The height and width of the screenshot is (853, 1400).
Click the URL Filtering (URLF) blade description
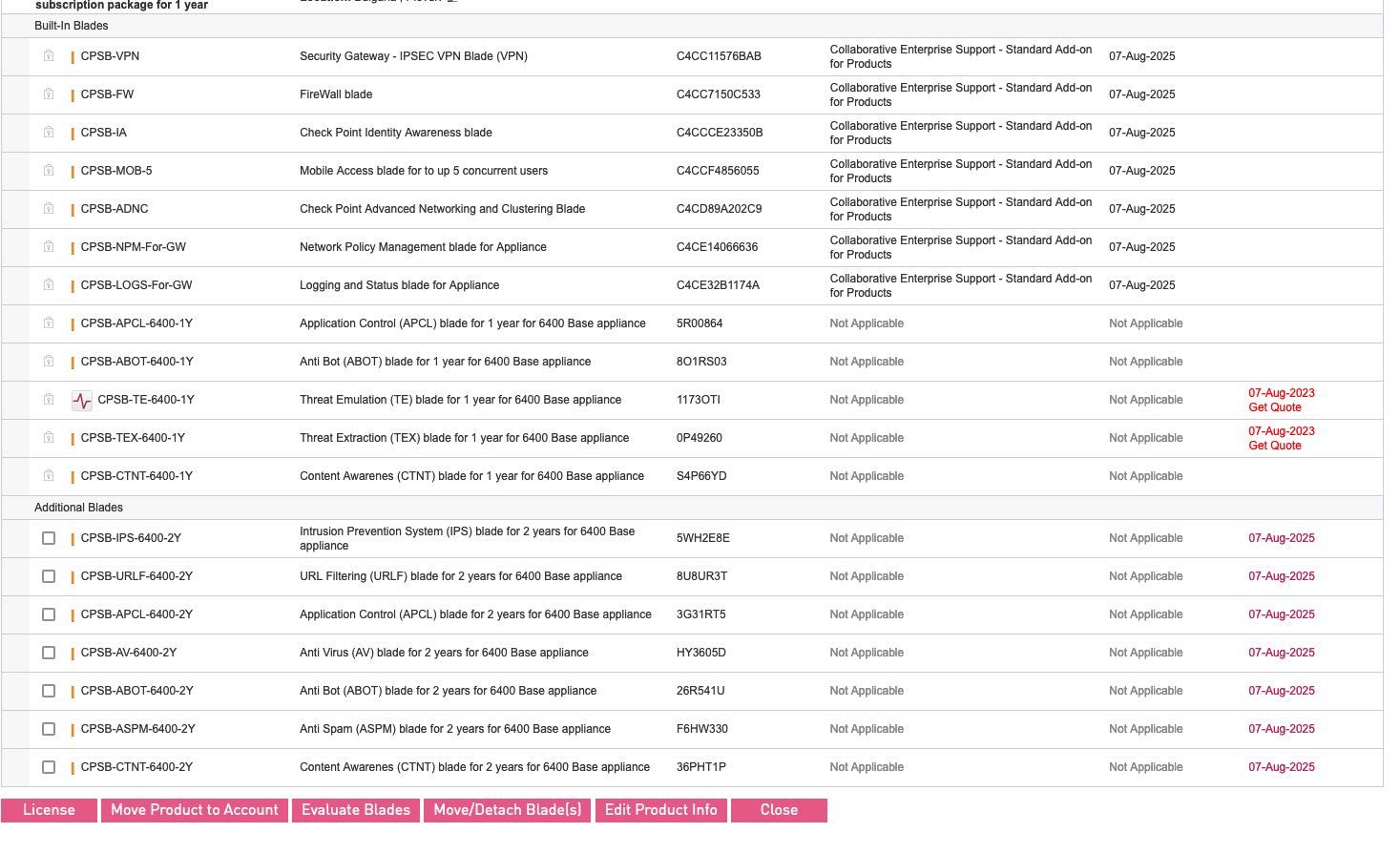461,576
